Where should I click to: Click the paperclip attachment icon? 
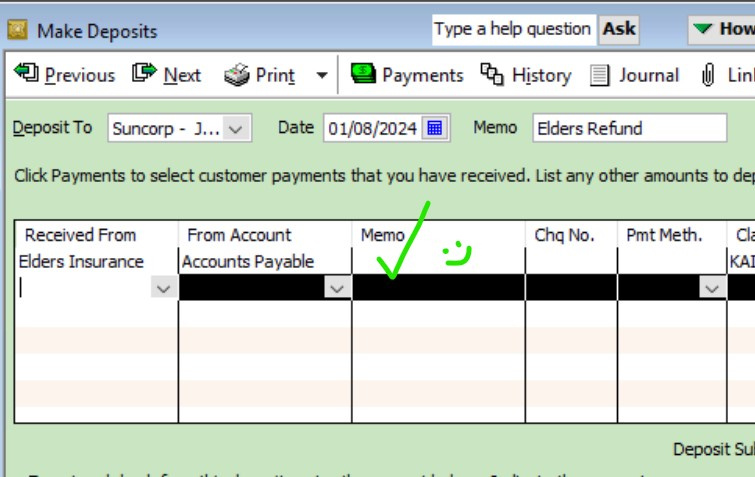click(708, 76)
